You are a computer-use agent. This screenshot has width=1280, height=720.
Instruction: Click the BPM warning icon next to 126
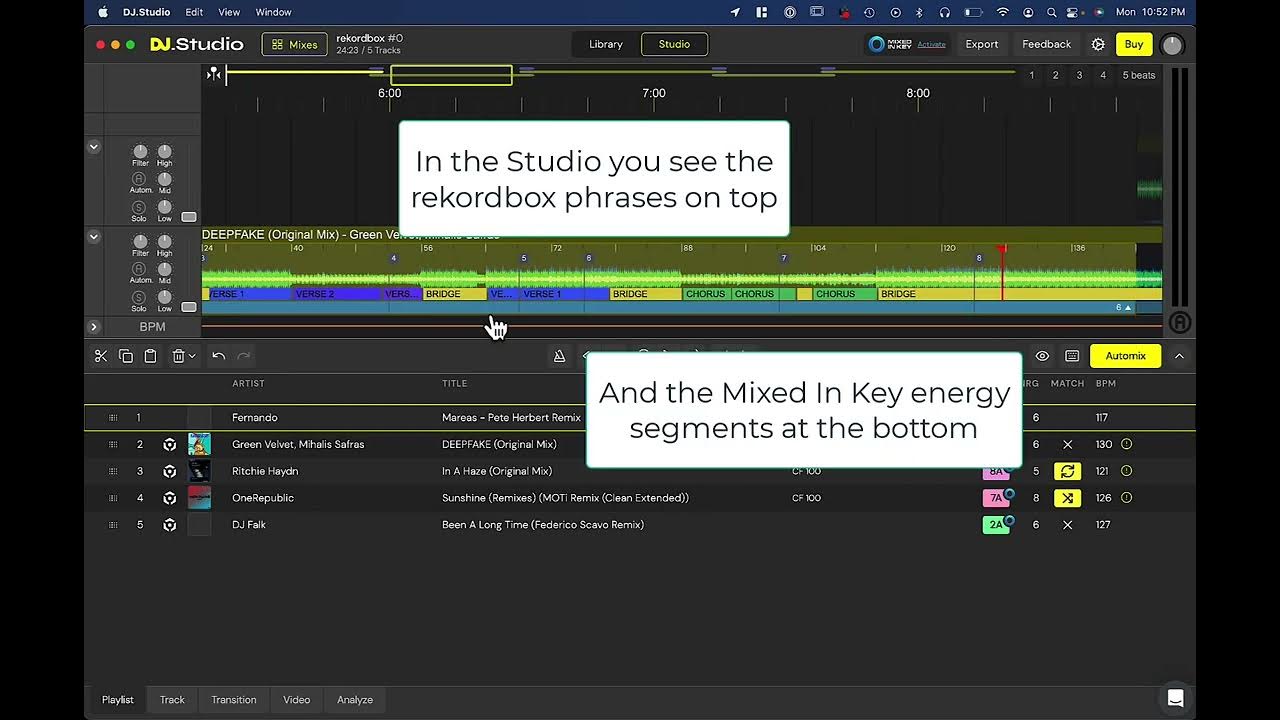(1126, 498)
